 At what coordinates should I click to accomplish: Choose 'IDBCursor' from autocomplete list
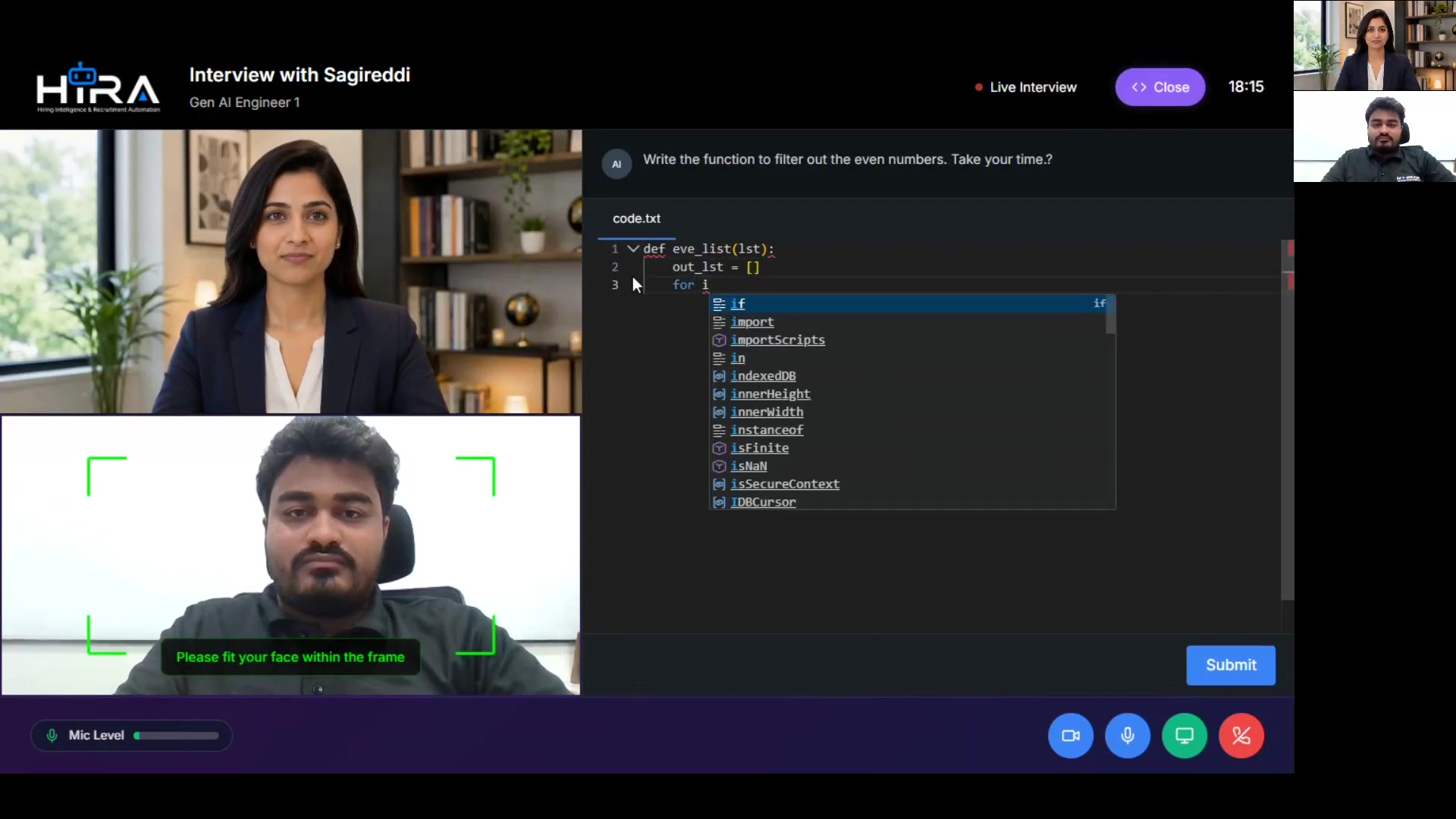tap(907, 502)
